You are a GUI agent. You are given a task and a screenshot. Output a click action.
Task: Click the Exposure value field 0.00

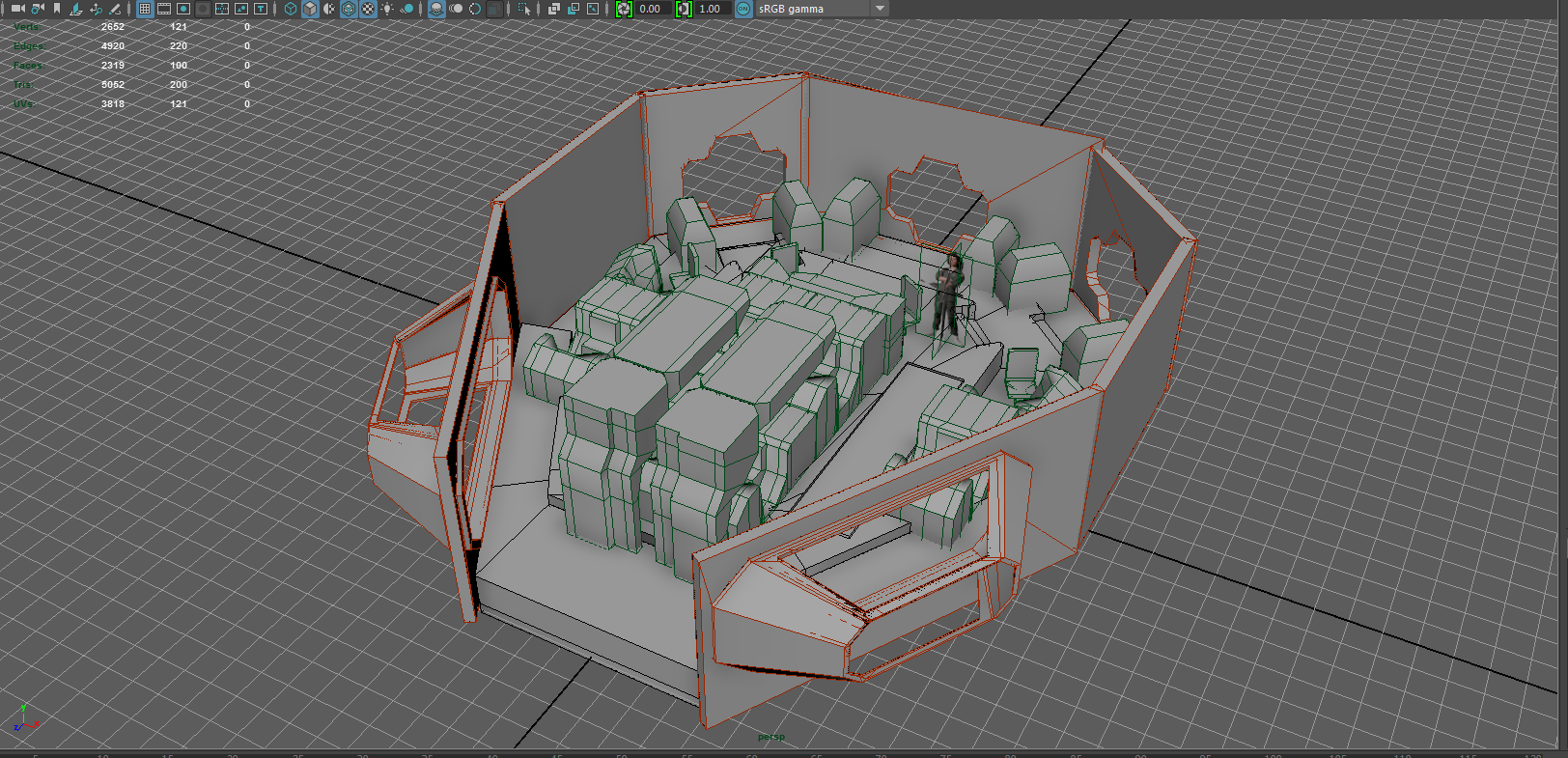[x=653, y=9]
